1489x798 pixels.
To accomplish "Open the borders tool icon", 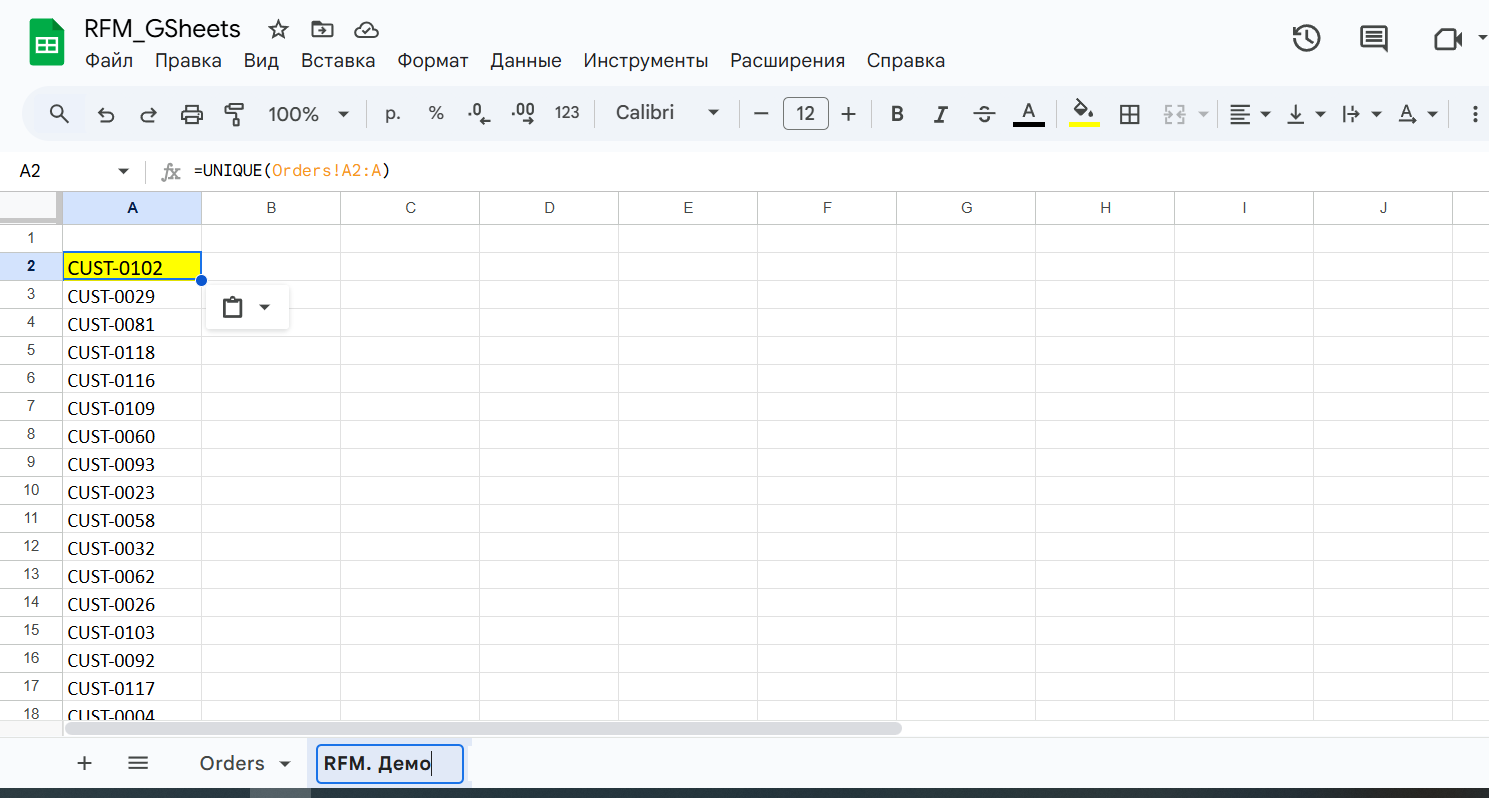I will pos(1129,114).
